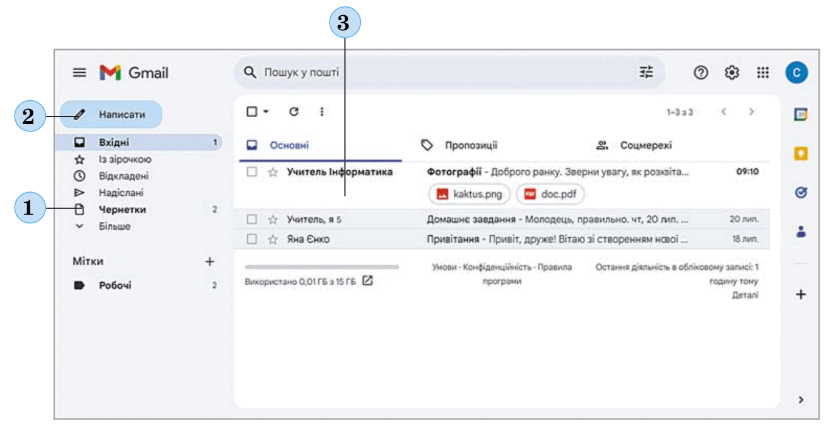Open the Google apps grid
829x429 pixels.
click(762, 72)
